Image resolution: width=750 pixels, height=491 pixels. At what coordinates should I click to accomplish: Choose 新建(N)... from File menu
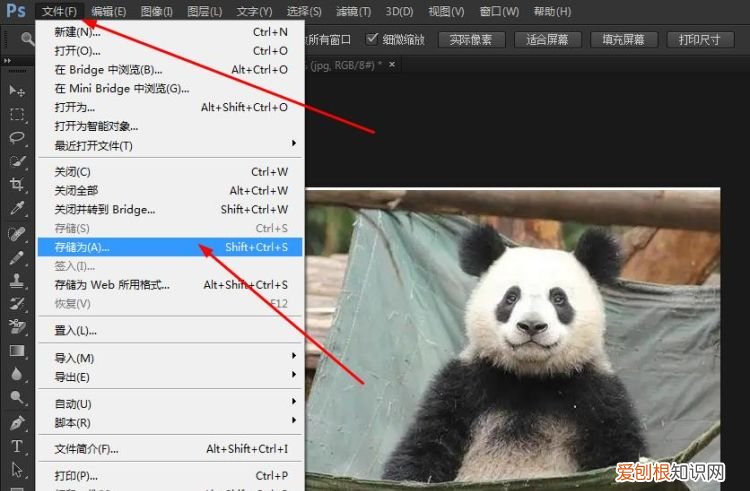170,32
